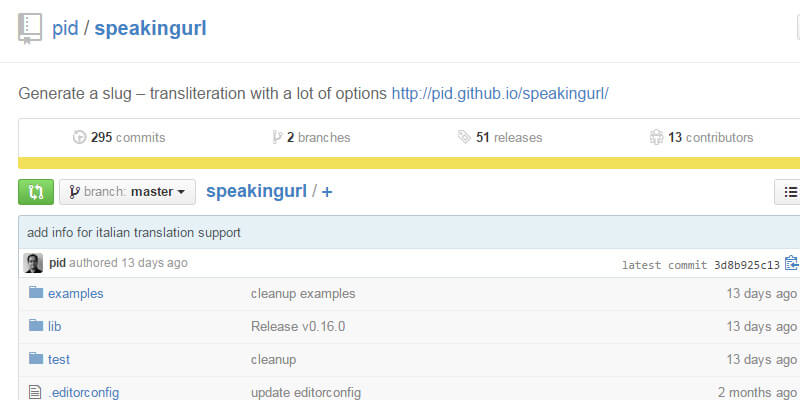Click the .editorconfig file icon
Viewport: 800px width, 400px height.
tap(37, 392)
